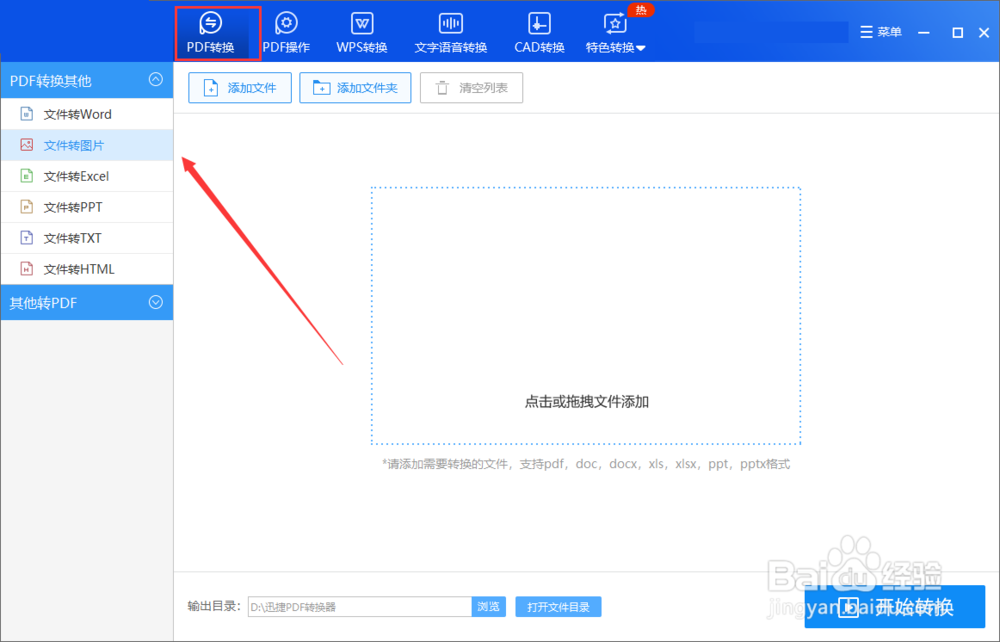1000x642 pixels.
Task: Click the 添加文件 add files button
Action: point(239,88)
